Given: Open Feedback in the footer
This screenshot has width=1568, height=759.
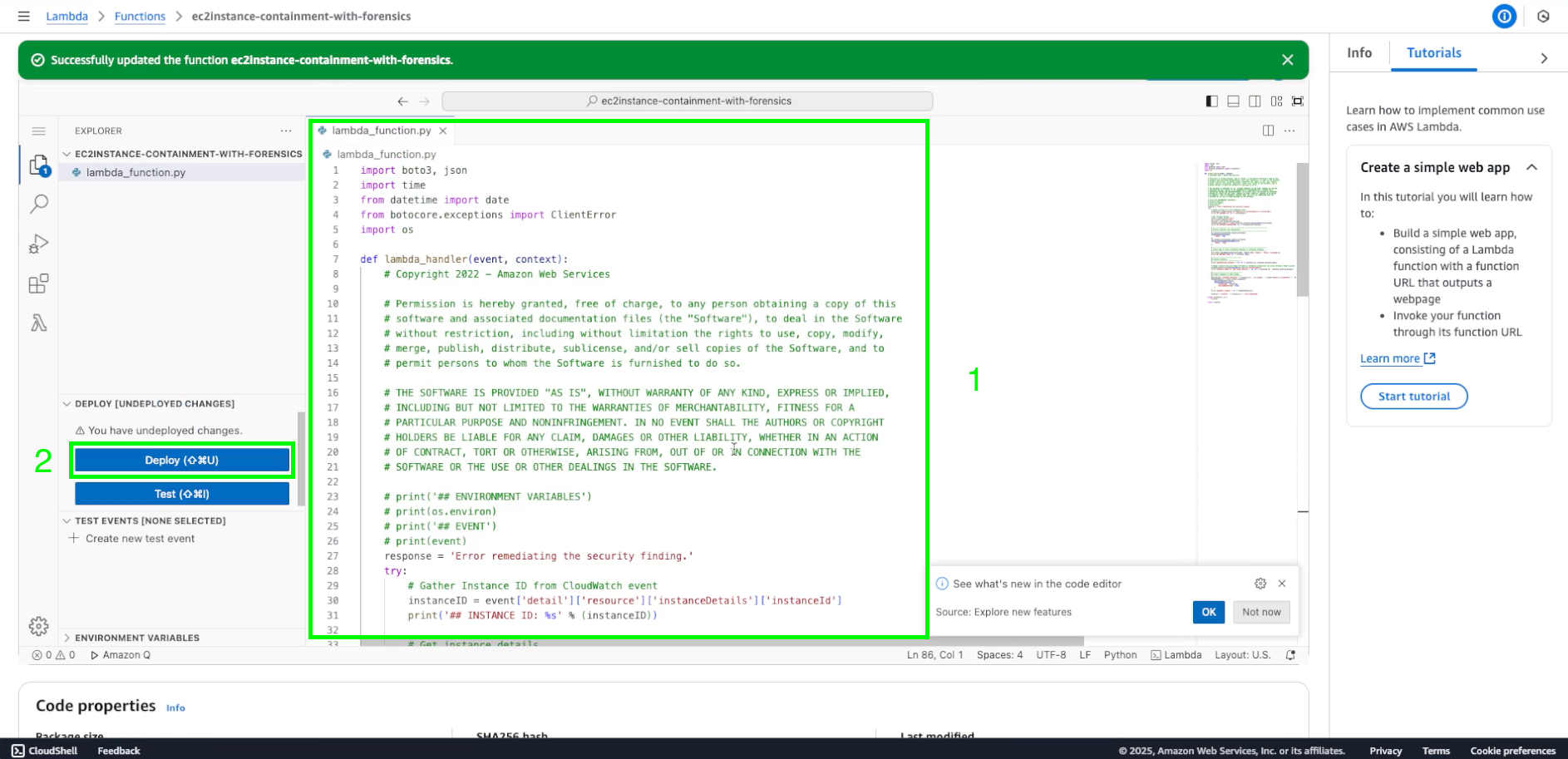Looking at the screenshot, I should pos(119,751).
